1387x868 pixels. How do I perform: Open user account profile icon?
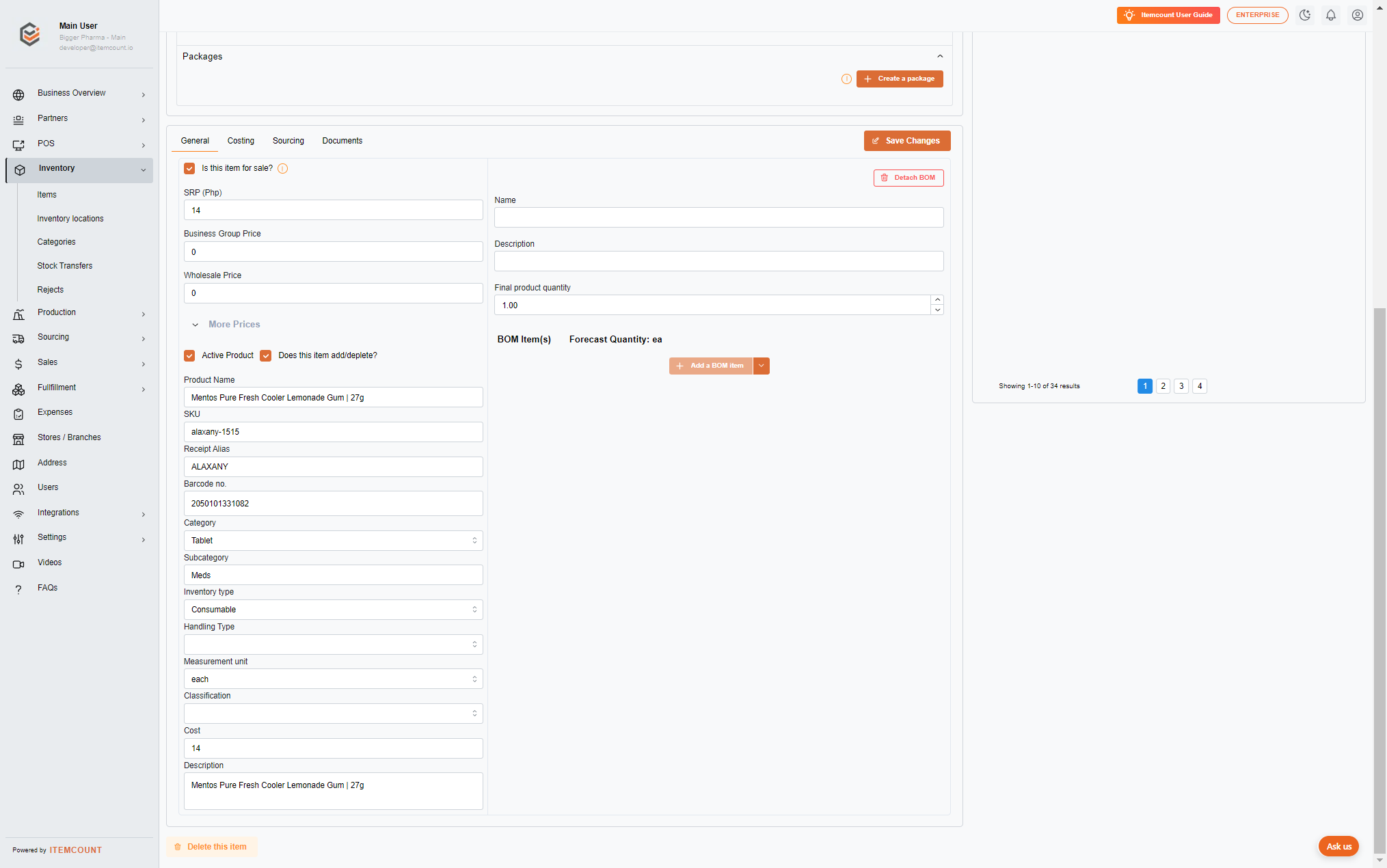click(x=1358, y=15)
